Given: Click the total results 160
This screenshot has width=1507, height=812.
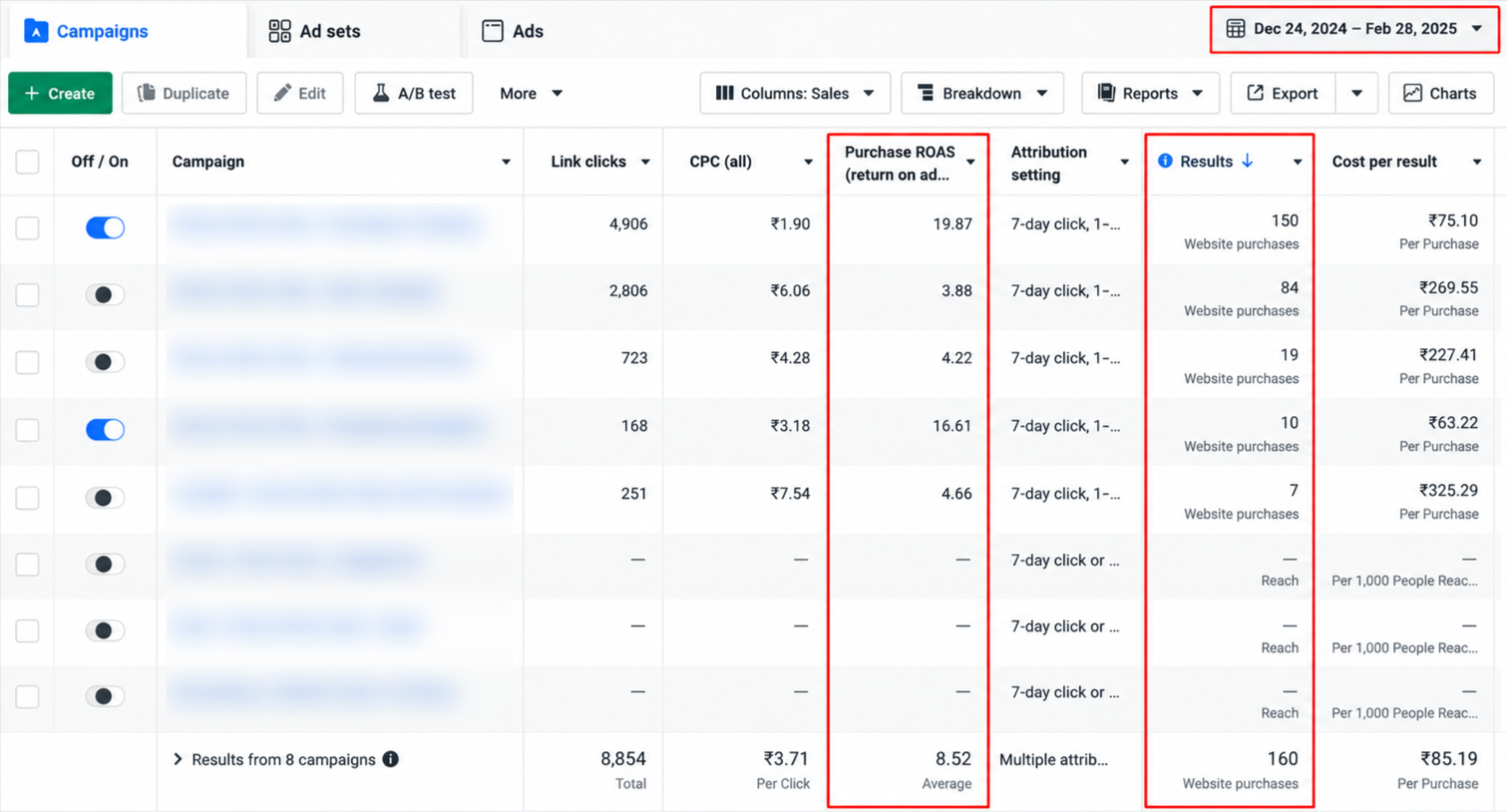Looking at the screenshot, I should (x=1282, y=759).
